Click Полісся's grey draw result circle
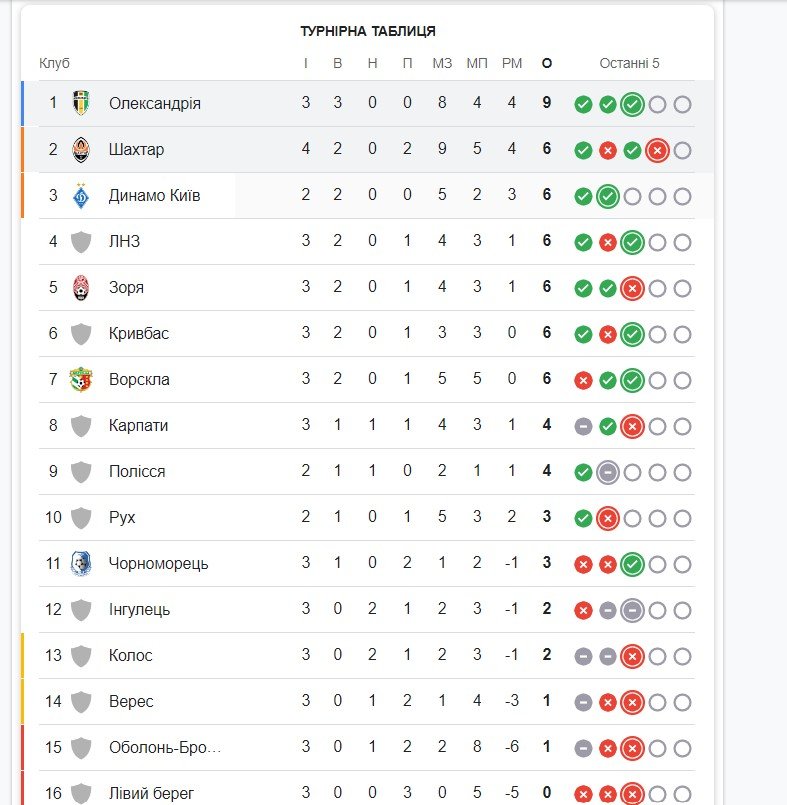The width and height of the screenshot is (787, 805). click(608, 472)
